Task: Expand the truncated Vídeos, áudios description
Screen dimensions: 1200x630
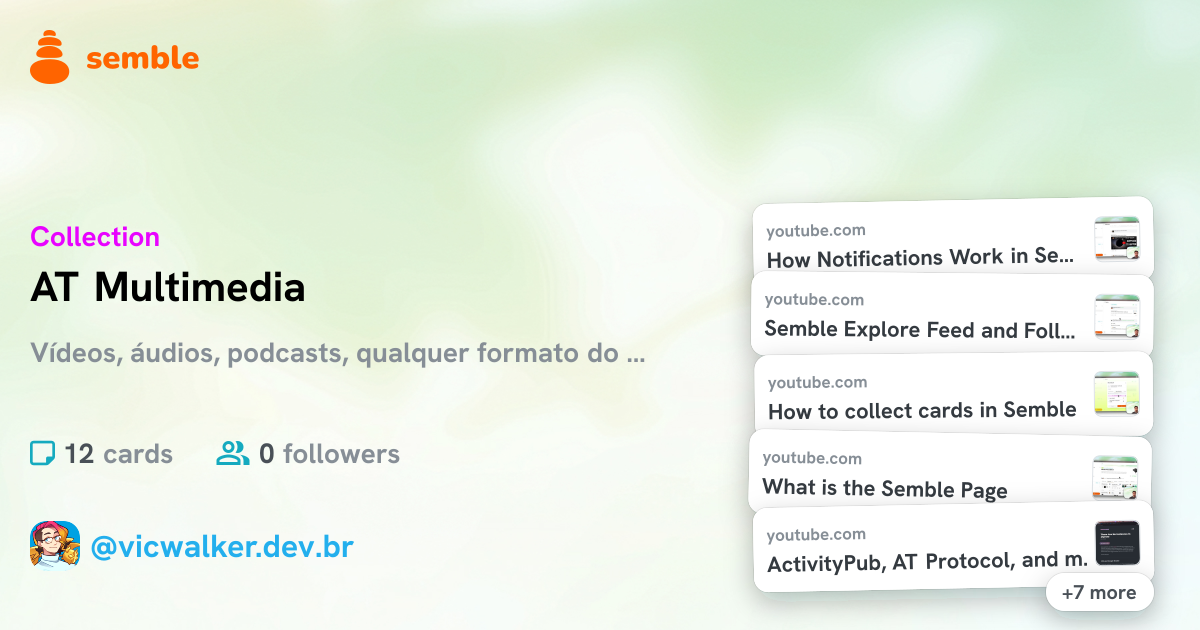Action: click(x=337, y=353)
